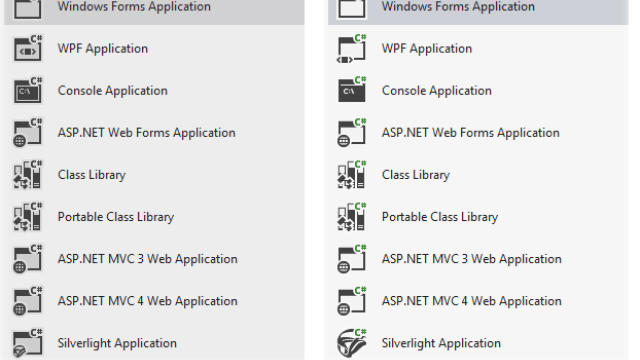Click ASP.NET Web Forms icon in left list
This screenshot has width=640, height=360.
28,132
